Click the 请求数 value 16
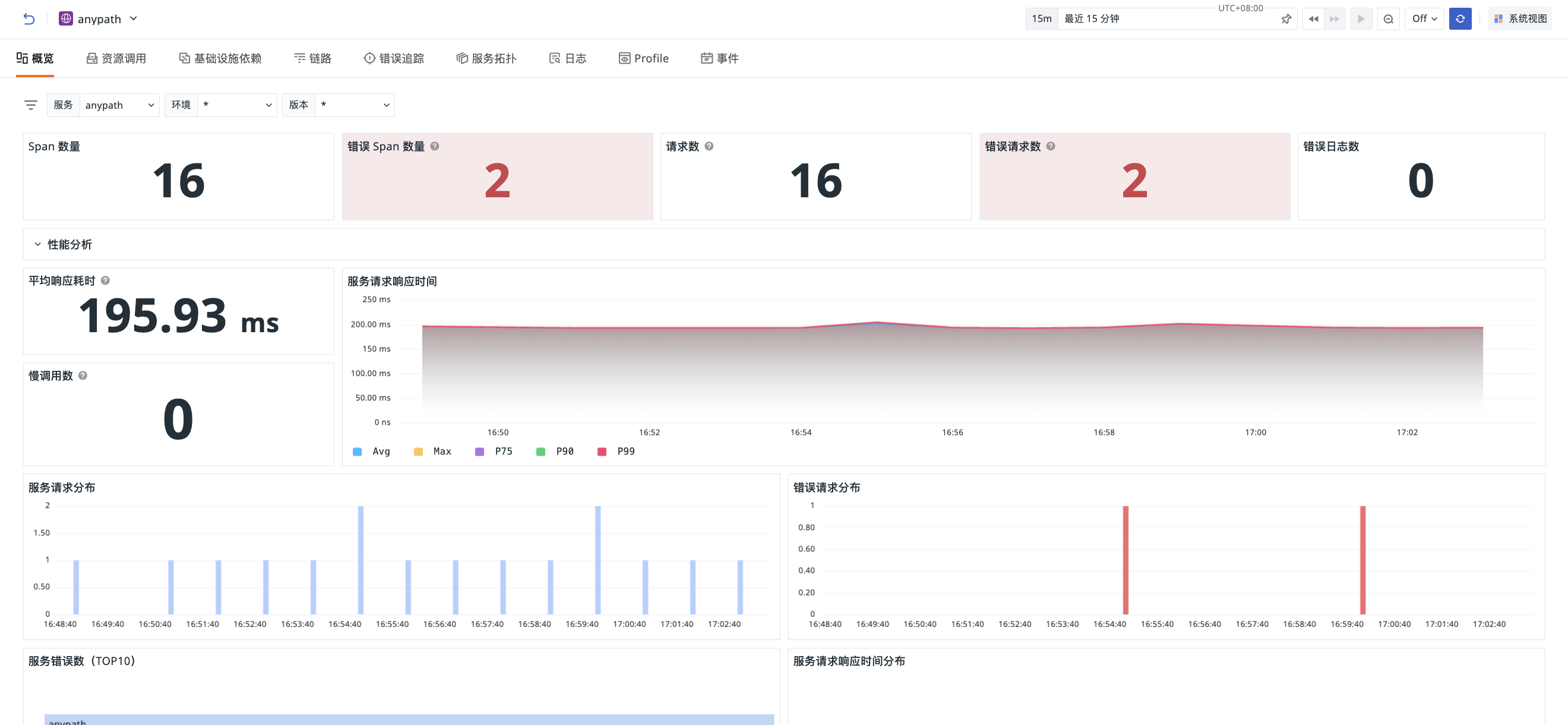Screen dimensions: 1568x725 pos(815,181)
